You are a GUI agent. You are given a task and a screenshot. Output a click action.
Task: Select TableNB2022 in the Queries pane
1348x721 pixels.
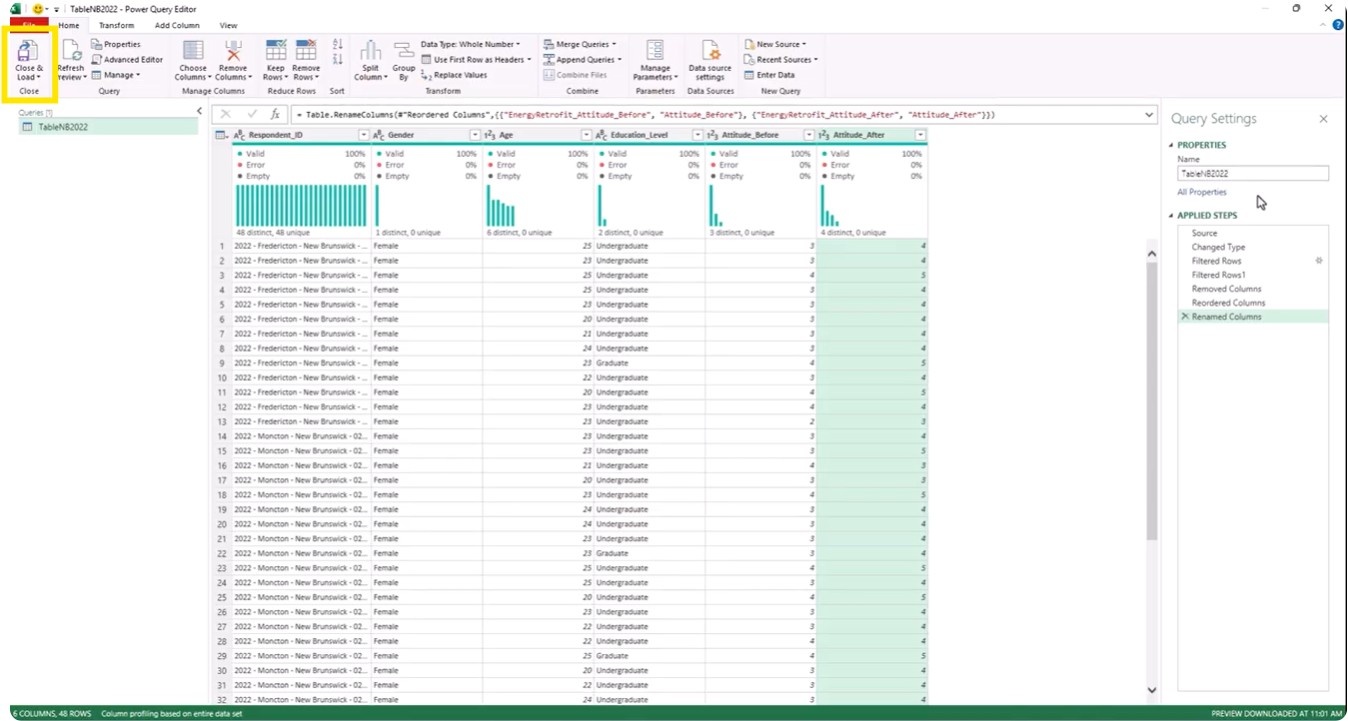(108, 127)
